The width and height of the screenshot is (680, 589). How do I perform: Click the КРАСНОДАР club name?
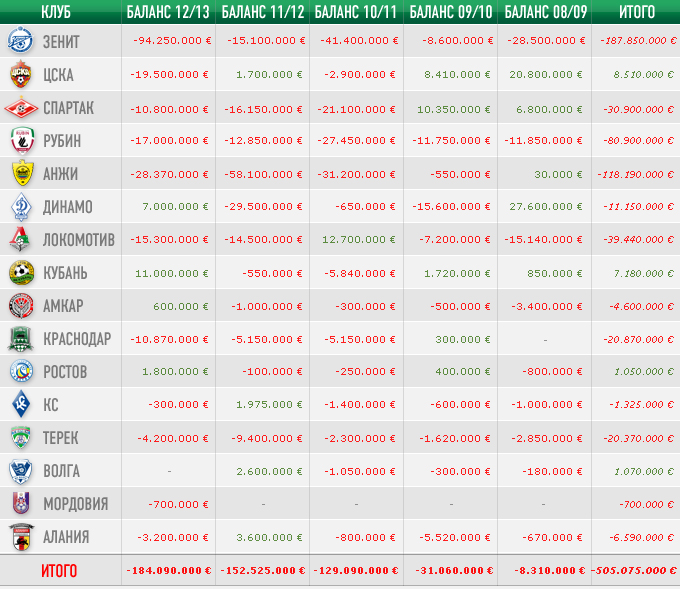pyautogui.click(x=77, y=339)
